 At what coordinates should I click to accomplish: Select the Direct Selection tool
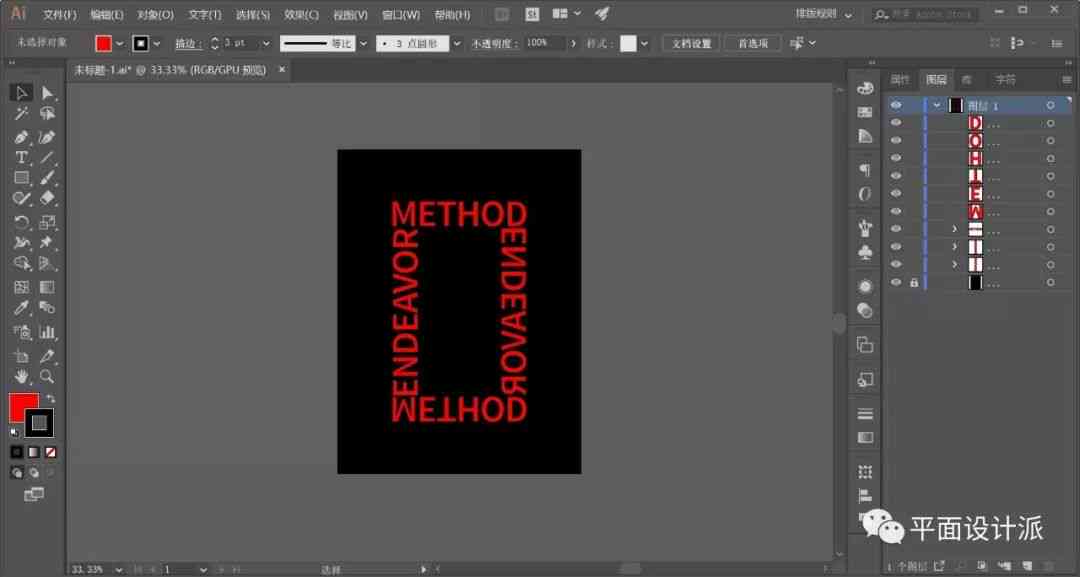47,92
